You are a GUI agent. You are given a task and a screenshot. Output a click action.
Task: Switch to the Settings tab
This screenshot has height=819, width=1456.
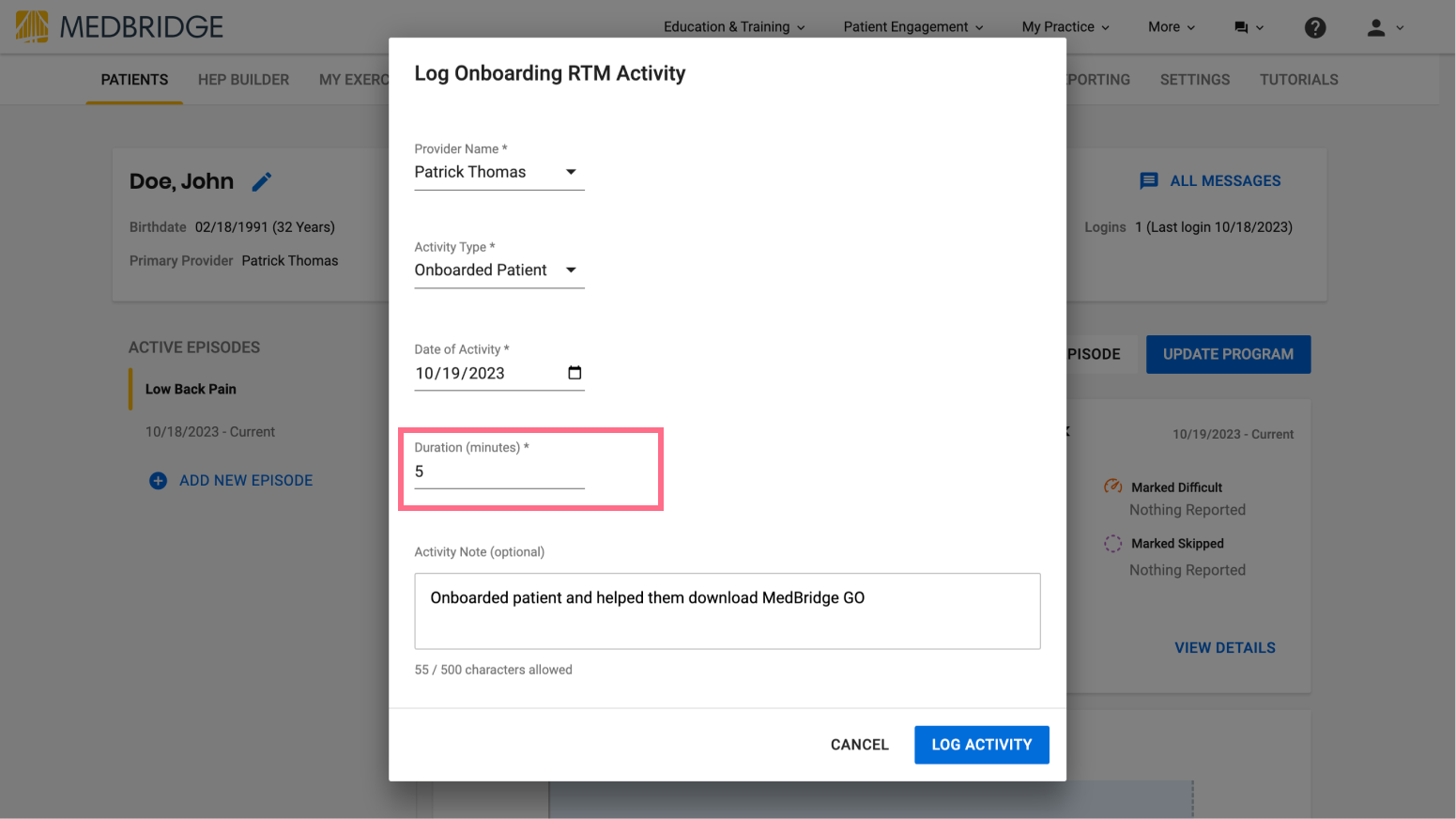click(x=1194, y=80)
